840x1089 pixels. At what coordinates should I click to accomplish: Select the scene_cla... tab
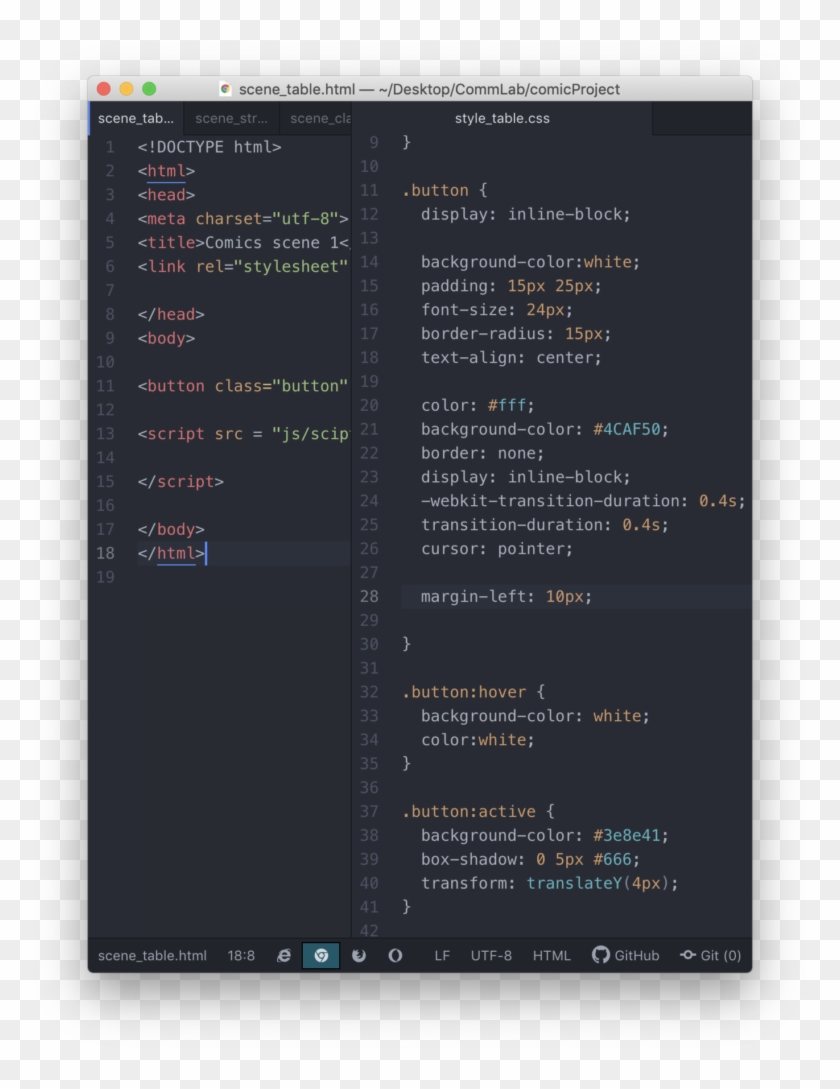point(320,118)
